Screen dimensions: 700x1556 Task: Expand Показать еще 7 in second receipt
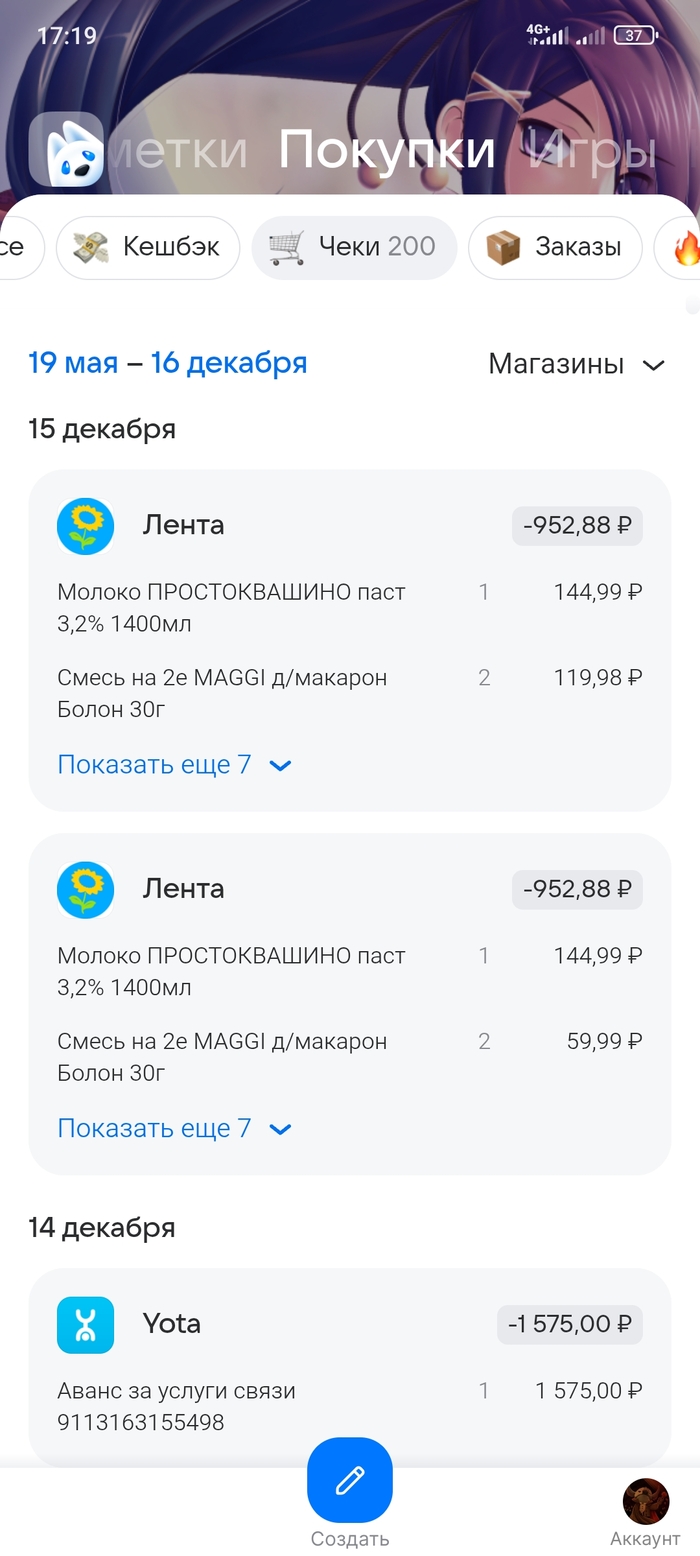click(174, 1129)
